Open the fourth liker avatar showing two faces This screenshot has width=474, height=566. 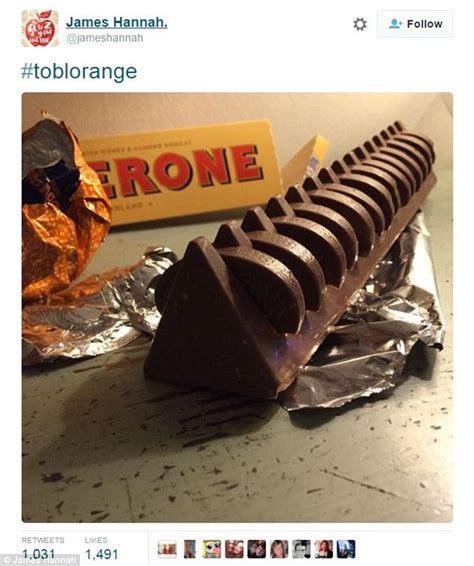(x=234, y=549)
